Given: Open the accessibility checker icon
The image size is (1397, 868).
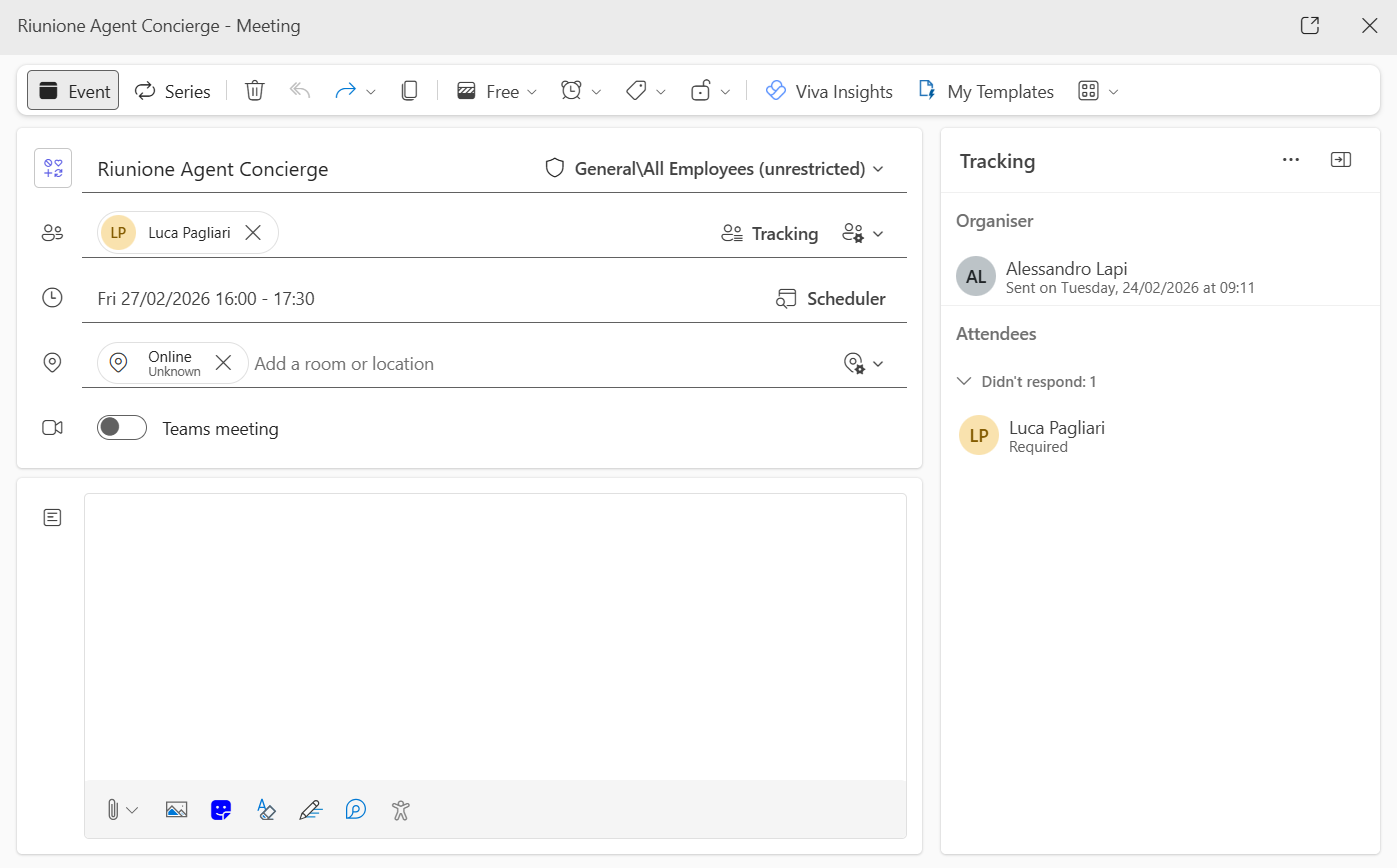Looking at the screenshot, I should (x=401, y=810).
